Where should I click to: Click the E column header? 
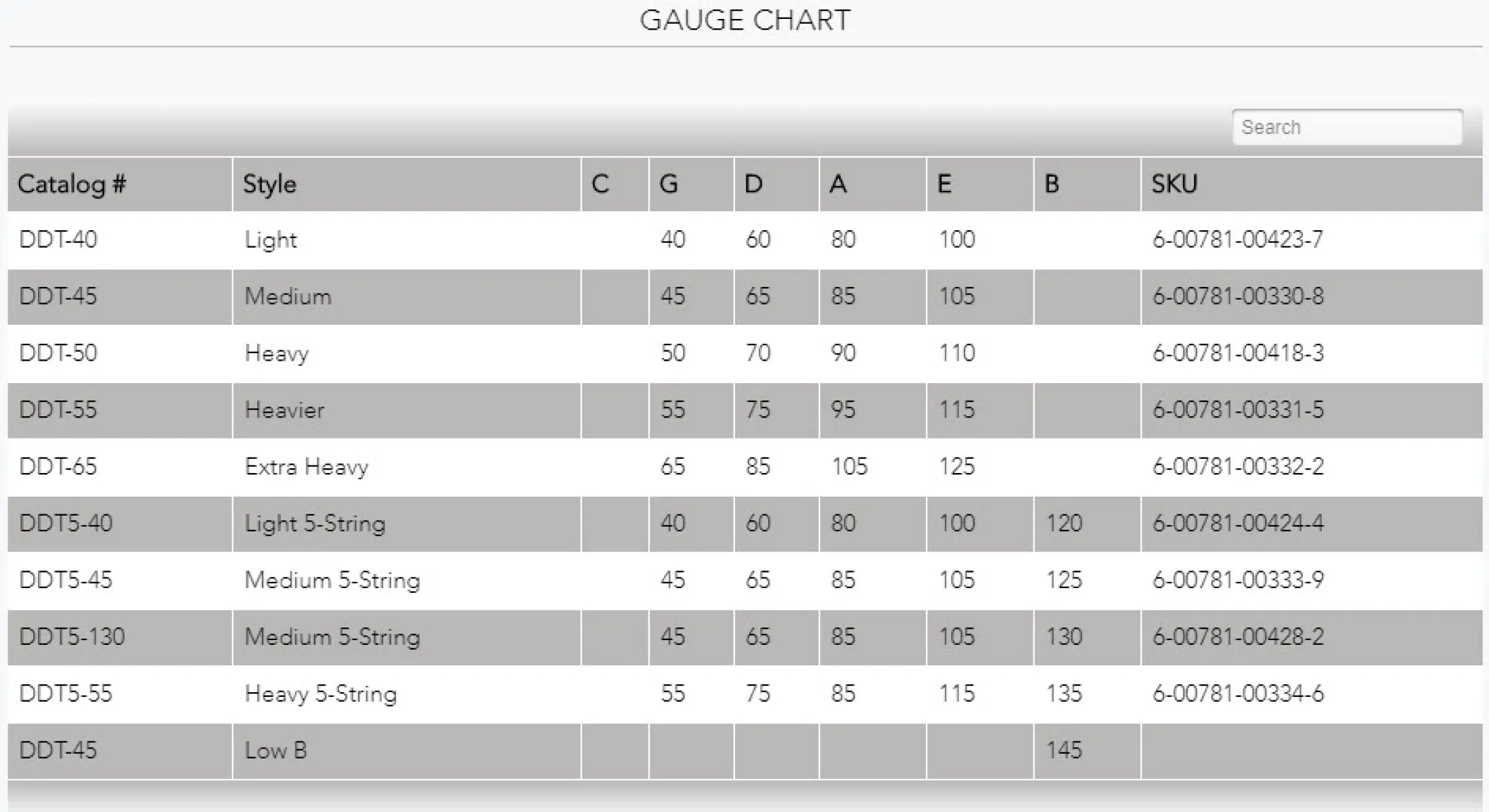[980, 184]
